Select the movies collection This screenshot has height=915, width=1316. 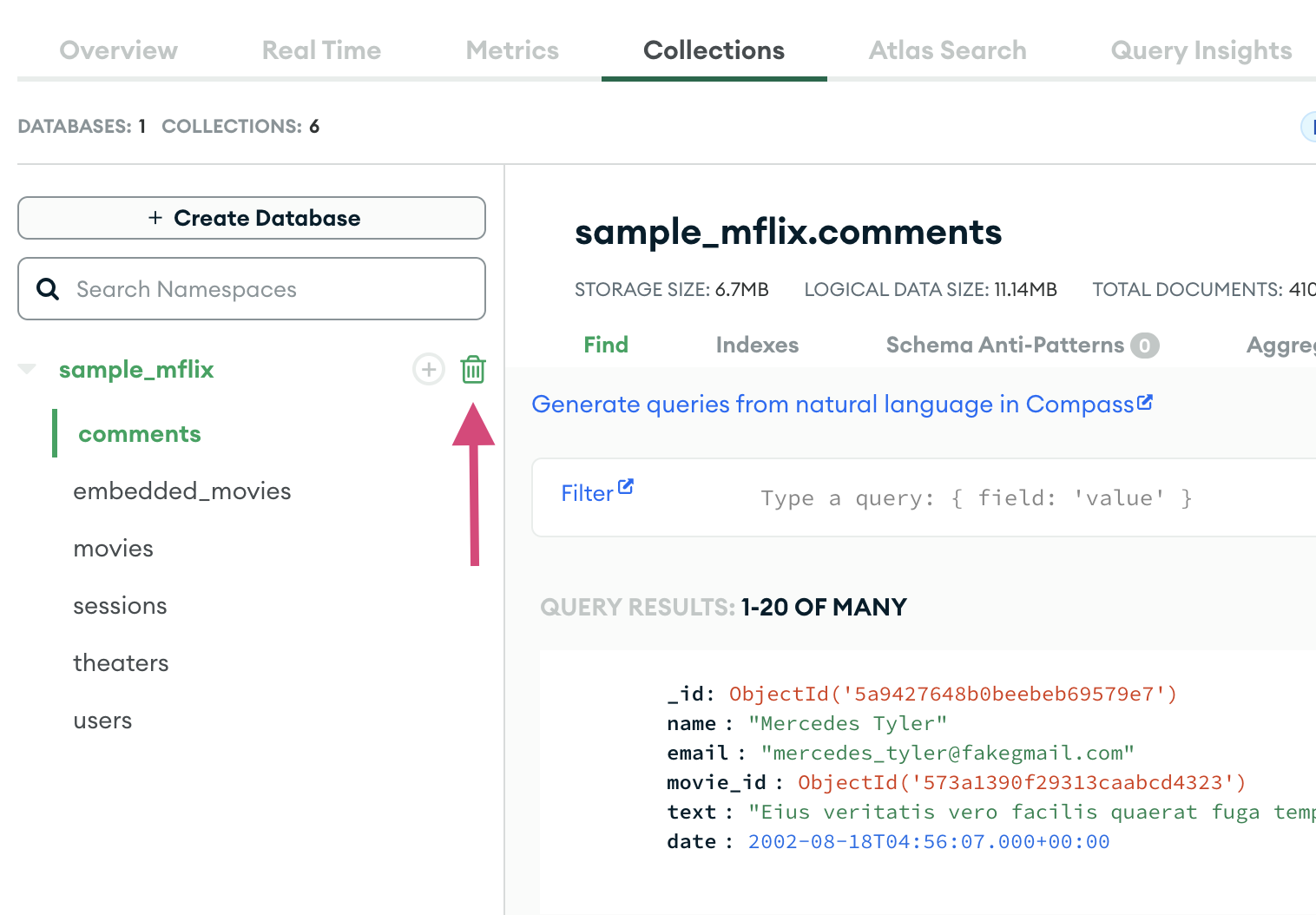[114, 549]
